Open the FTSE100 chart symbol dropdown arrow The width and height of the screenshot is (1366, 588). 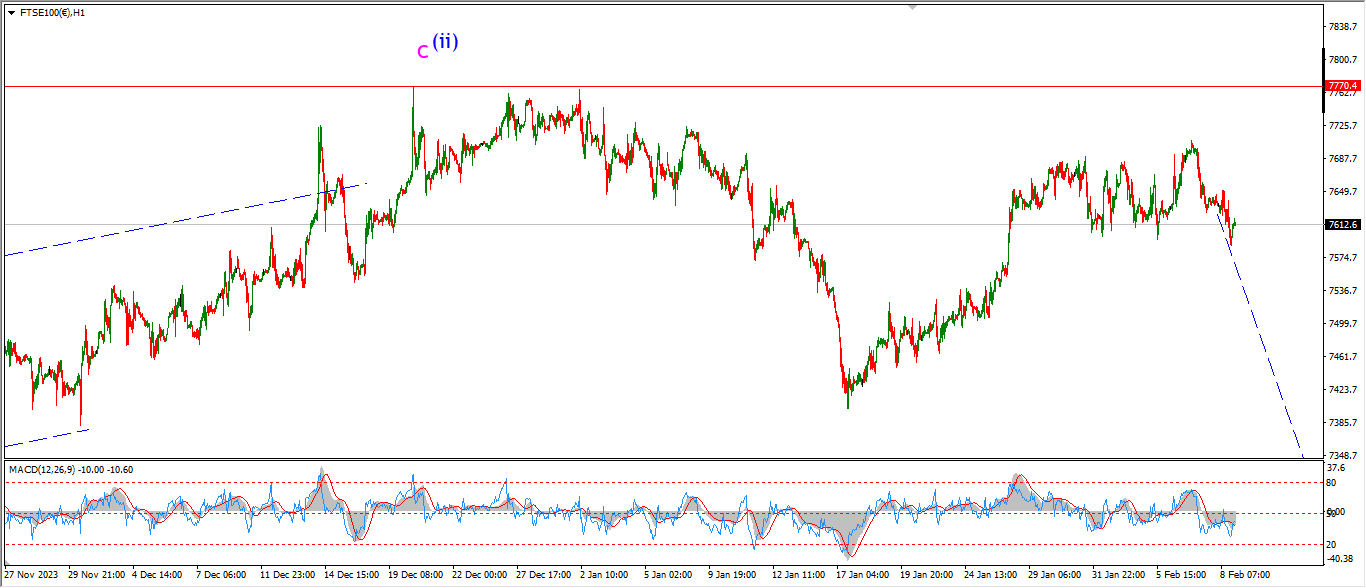pyautogui.click(x=11, y=13)
